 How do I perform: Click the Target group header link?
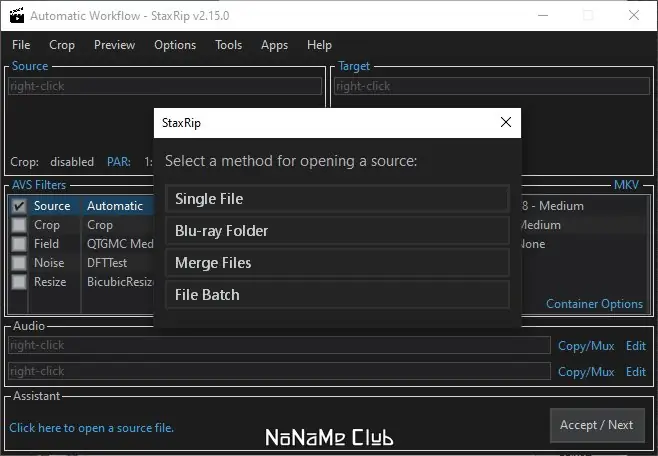[x=354, y=66]
